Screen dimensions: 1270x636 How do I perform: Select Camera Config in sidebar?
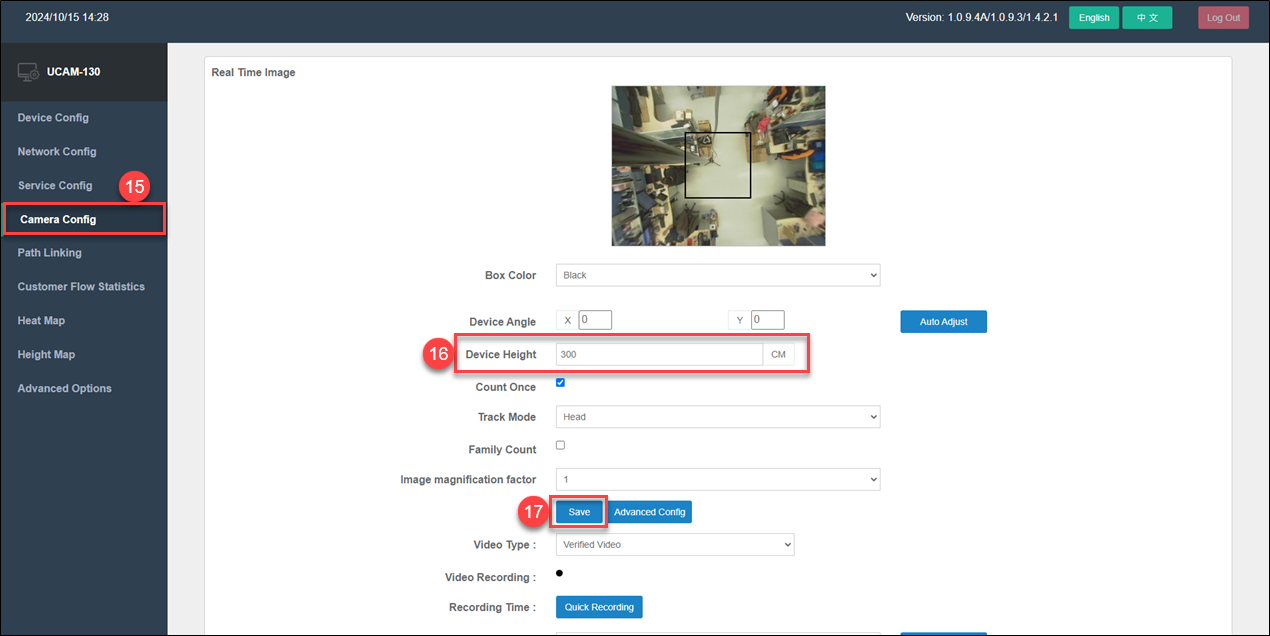tap(58, 220)
